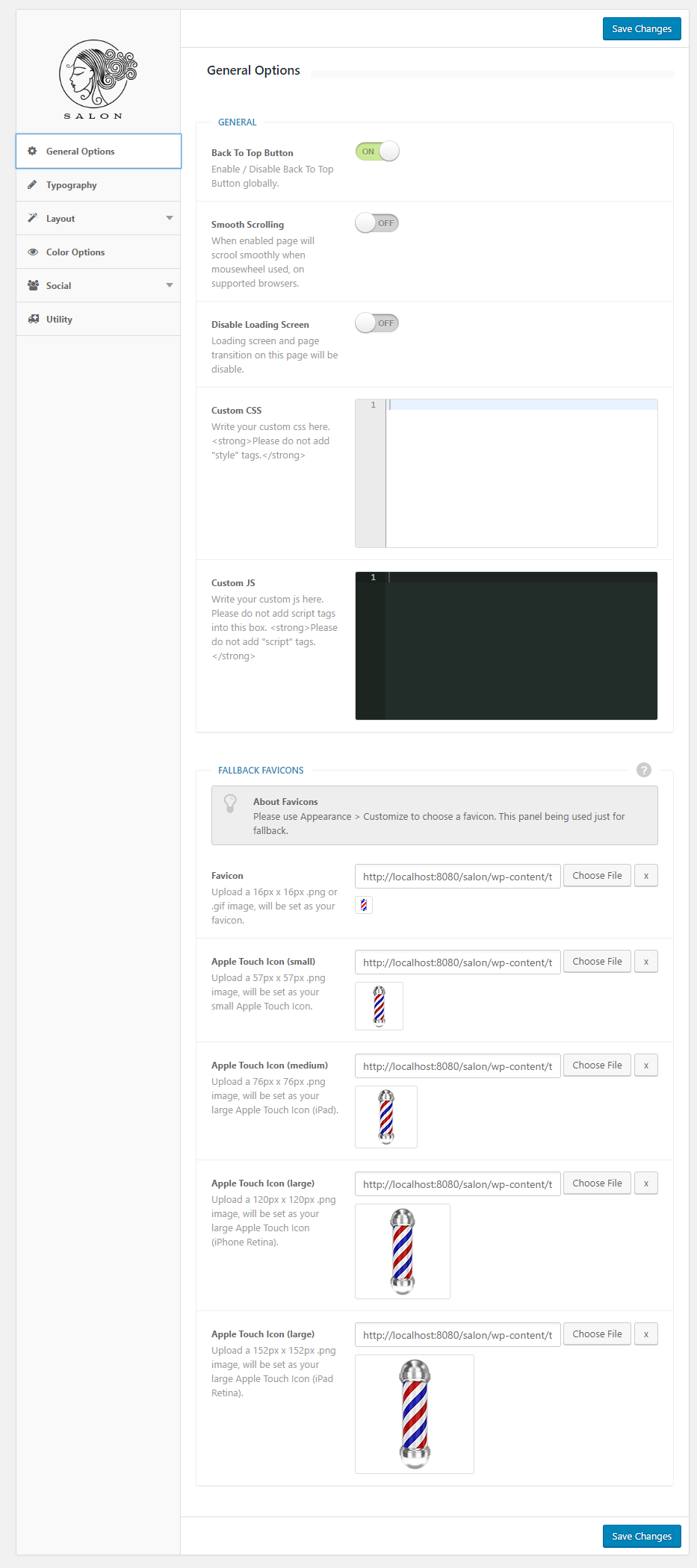Toggle the Disable Loading Screen switch
The width and height of the screenshot is (697, 1568).
click(x=377, y=323)
